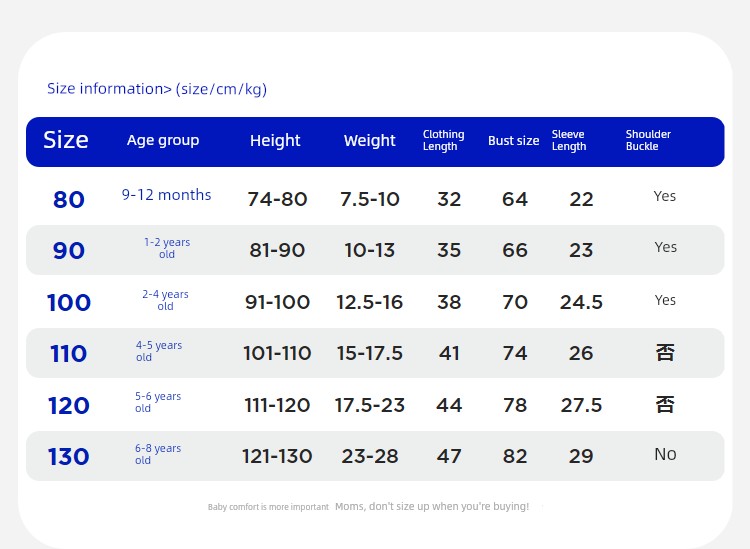Viewport: 750px width, 549px height.
Task: Click the 9-12 months age label
Action: point(166,195)
